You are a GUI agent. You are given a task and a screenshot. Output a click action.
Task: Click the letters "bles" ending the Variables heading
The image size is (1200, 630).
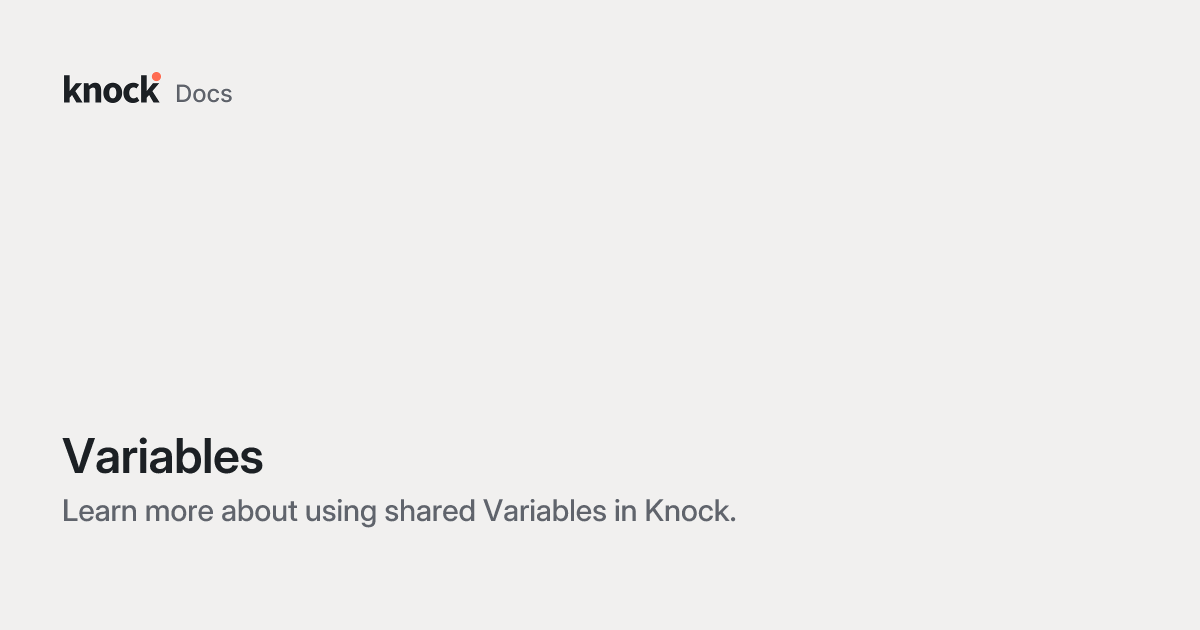224,456
